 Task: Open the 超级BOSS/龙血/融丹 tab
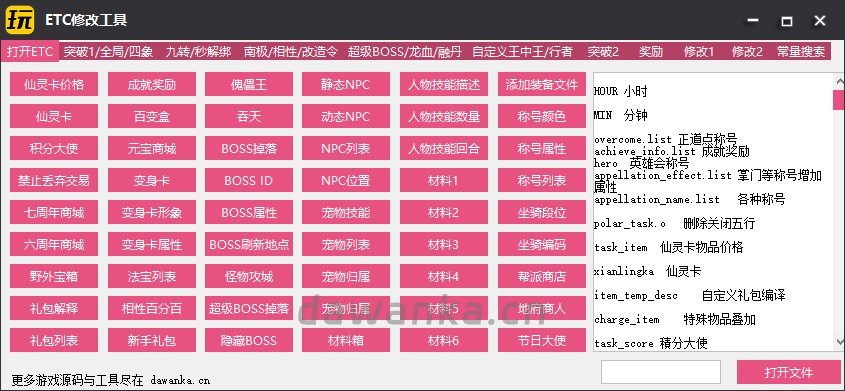click(405, 52)
